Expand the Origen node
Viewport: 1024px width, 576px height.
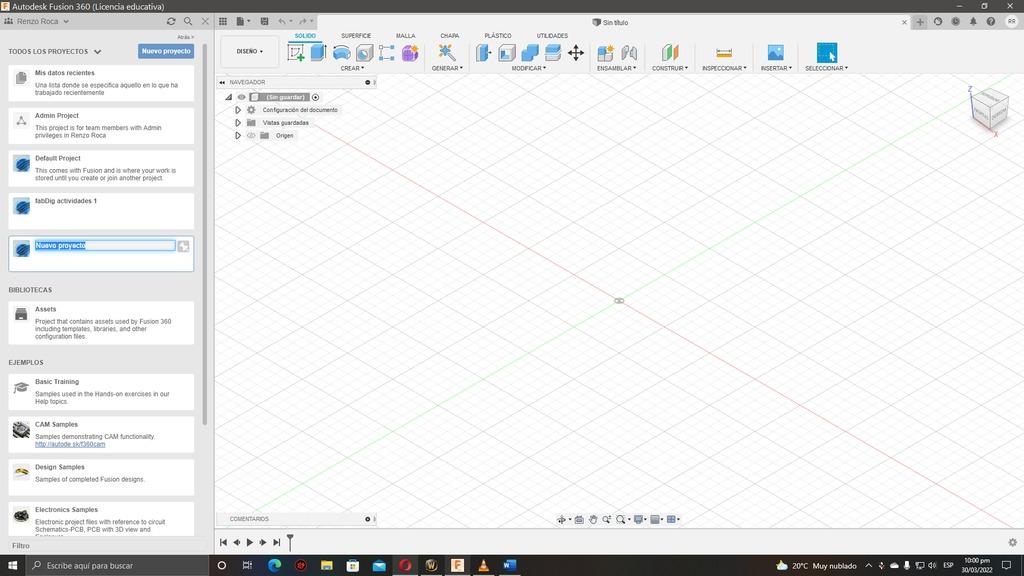[238, 136]
